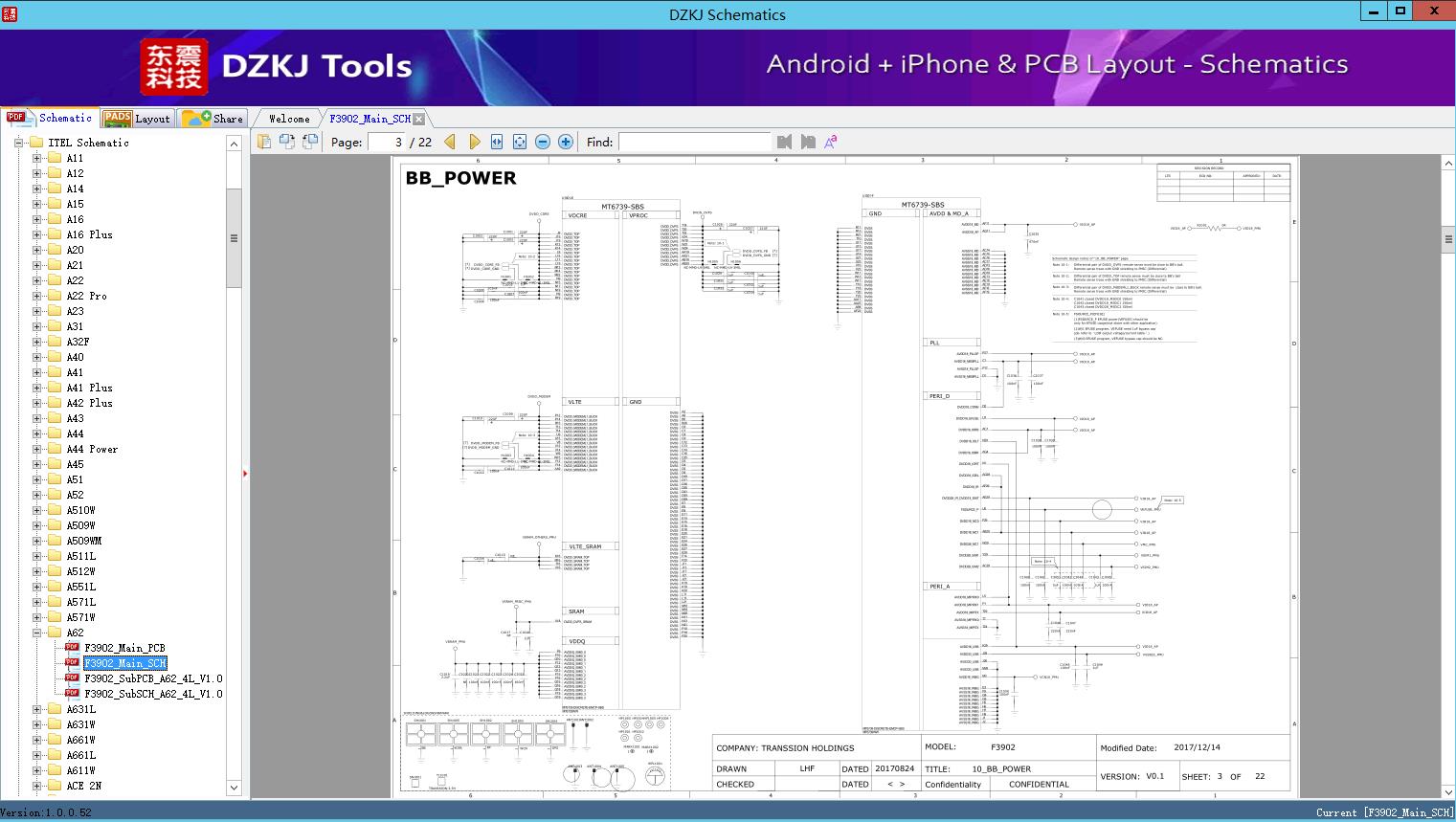Expand the ACE 2N folder
1456x822 pixels.
pos(36,786)
